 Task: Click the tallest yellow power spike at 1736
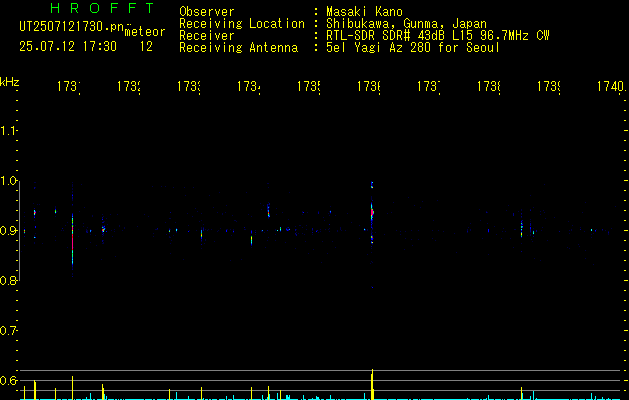point(372,384)
